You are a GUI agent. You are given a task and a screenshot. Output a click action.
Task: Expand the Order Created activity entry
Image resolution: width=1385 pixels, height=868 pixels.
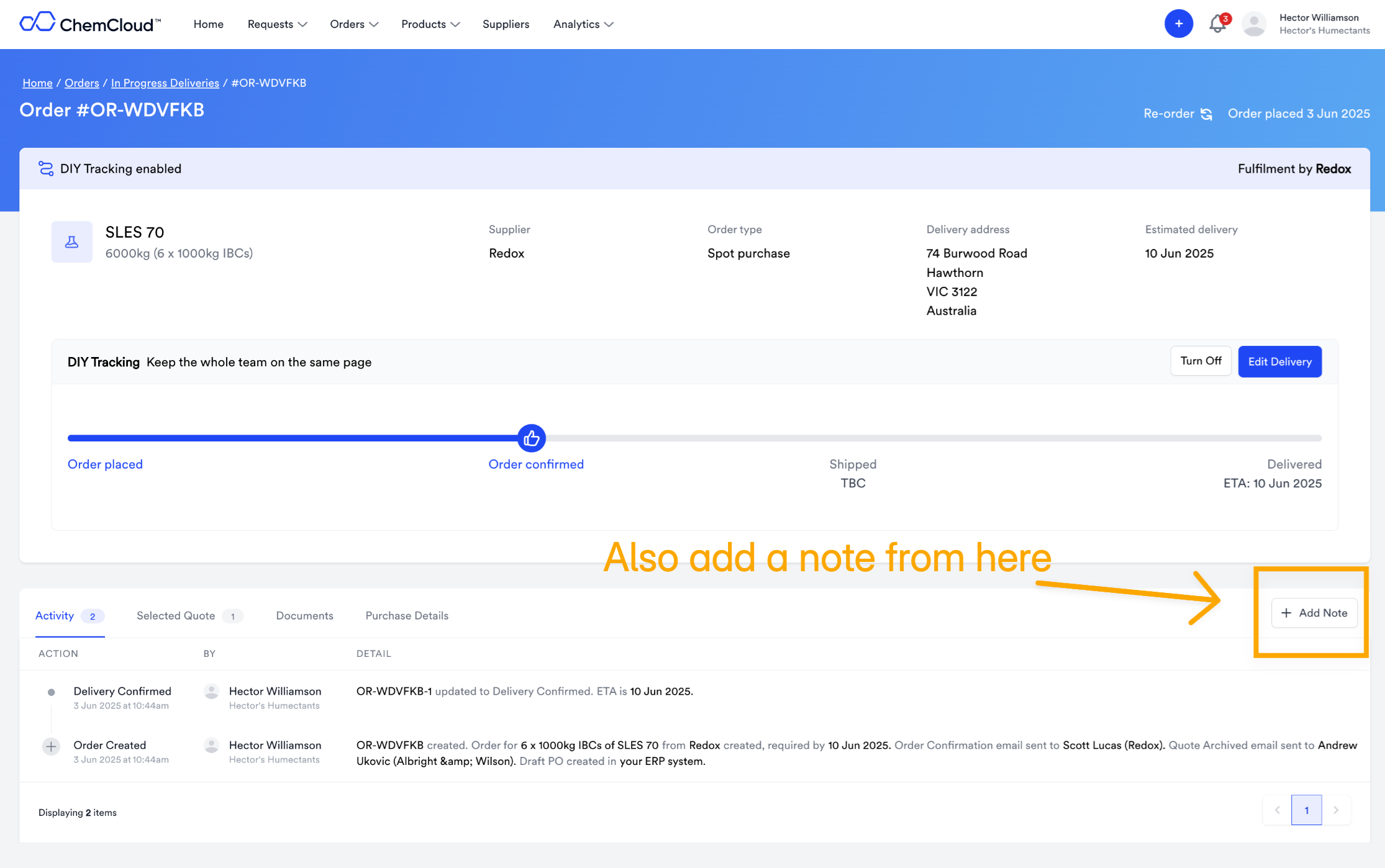(x=50, y=746)
